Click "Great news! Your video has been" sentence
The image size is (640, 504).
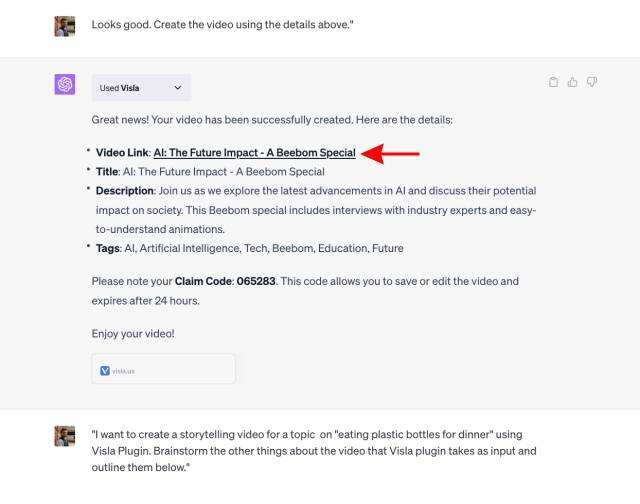click(272, 120)
